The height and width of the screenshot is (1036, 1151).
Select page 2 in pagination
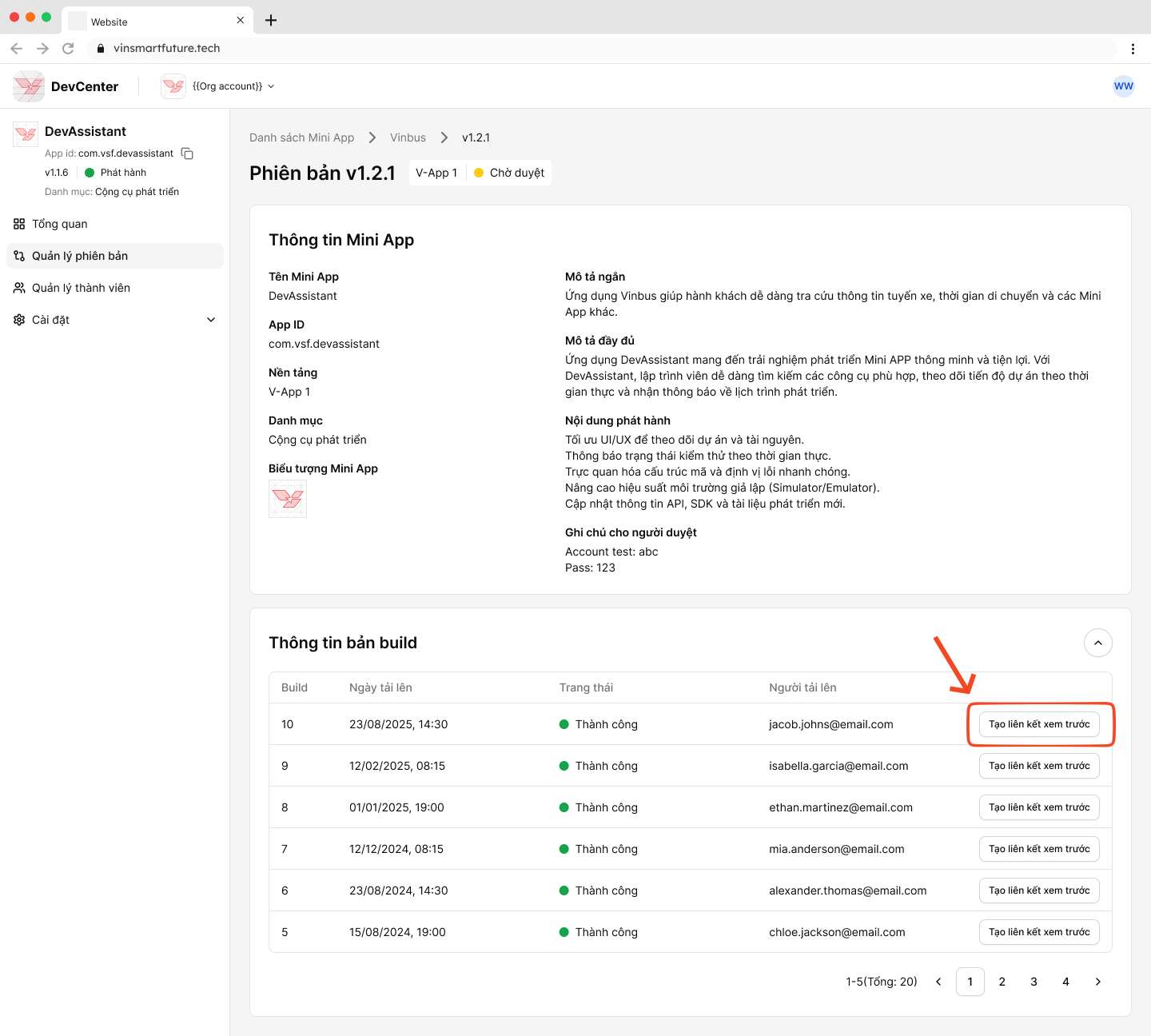(x=1002, y=982)
